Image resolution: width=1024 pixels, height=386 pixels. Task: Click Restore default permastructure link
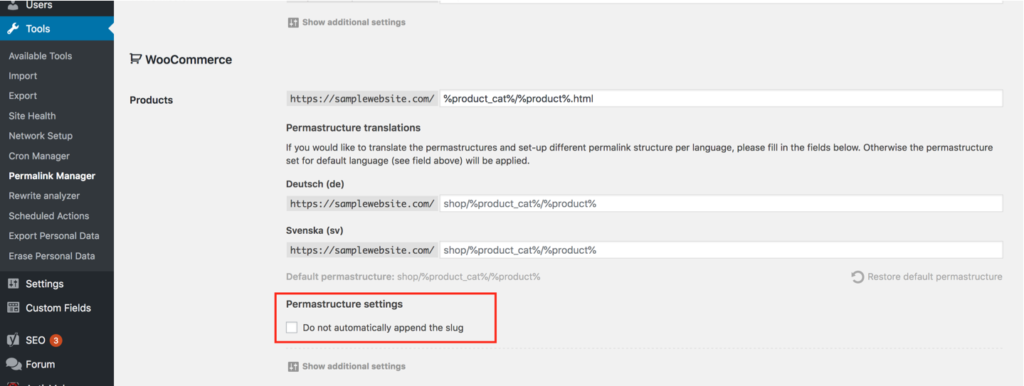coord(935,277)
